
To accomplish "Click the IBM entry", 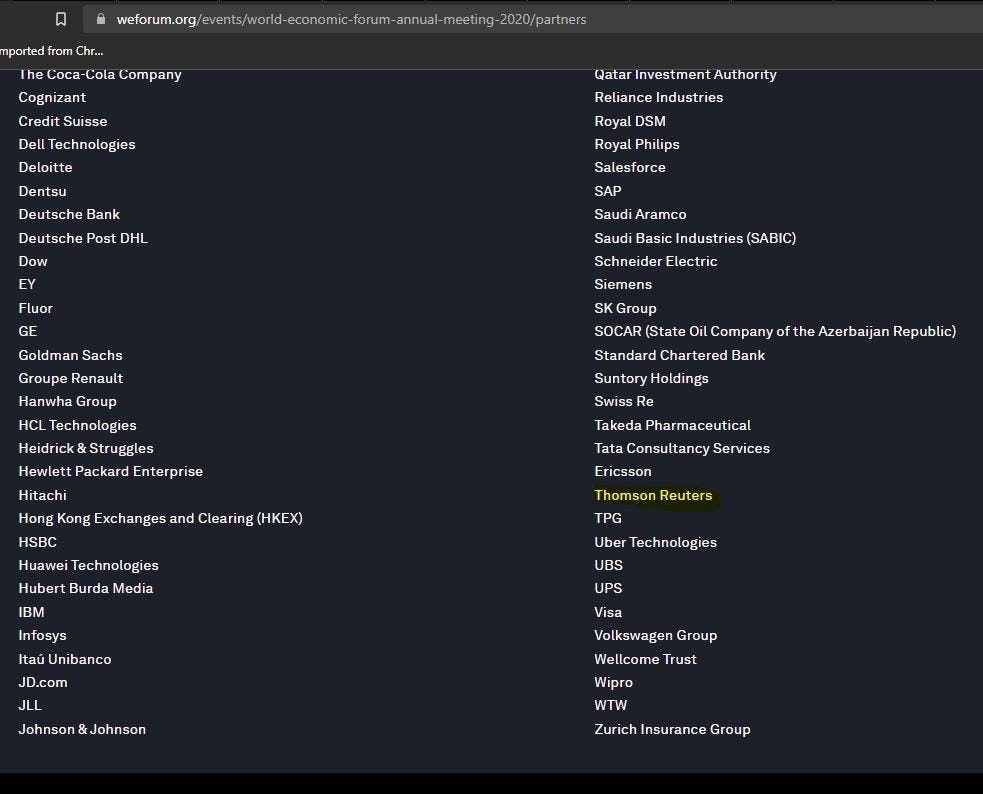I will coord(31,612).
